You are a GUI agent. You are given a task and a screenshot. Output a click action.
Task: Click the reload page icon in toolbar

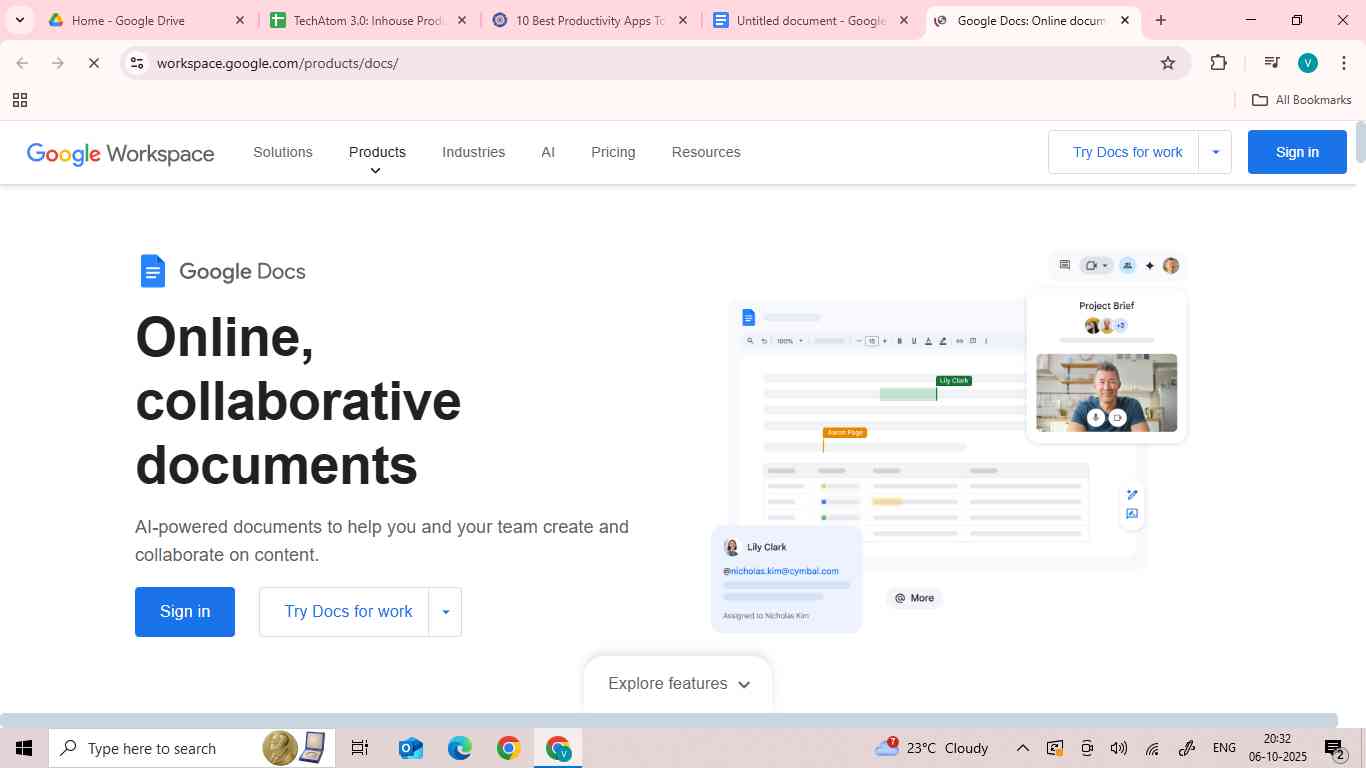pos(94,62)
